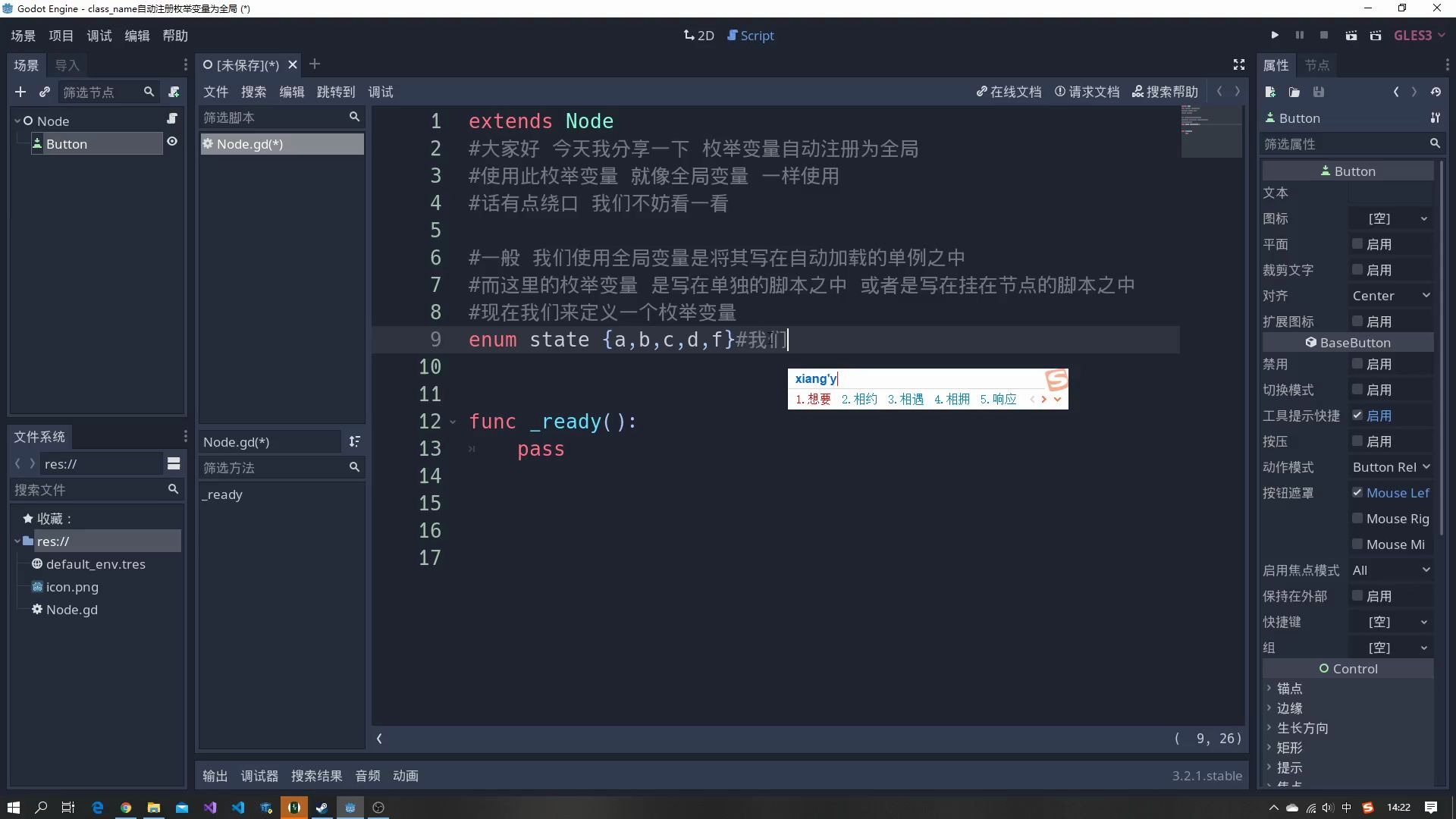The height and width of the screenshot is (819, 1456).
Task: Expand the 锚点 section
Action: 1289,689
